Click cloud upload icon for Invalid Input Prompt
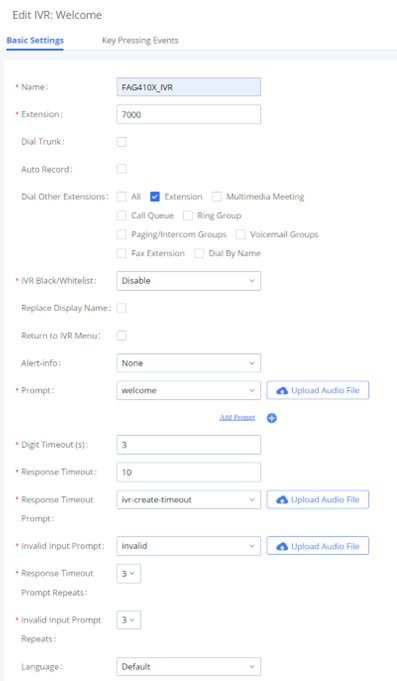397x681 pixels. pyautogui.click(x=282, y=546)
